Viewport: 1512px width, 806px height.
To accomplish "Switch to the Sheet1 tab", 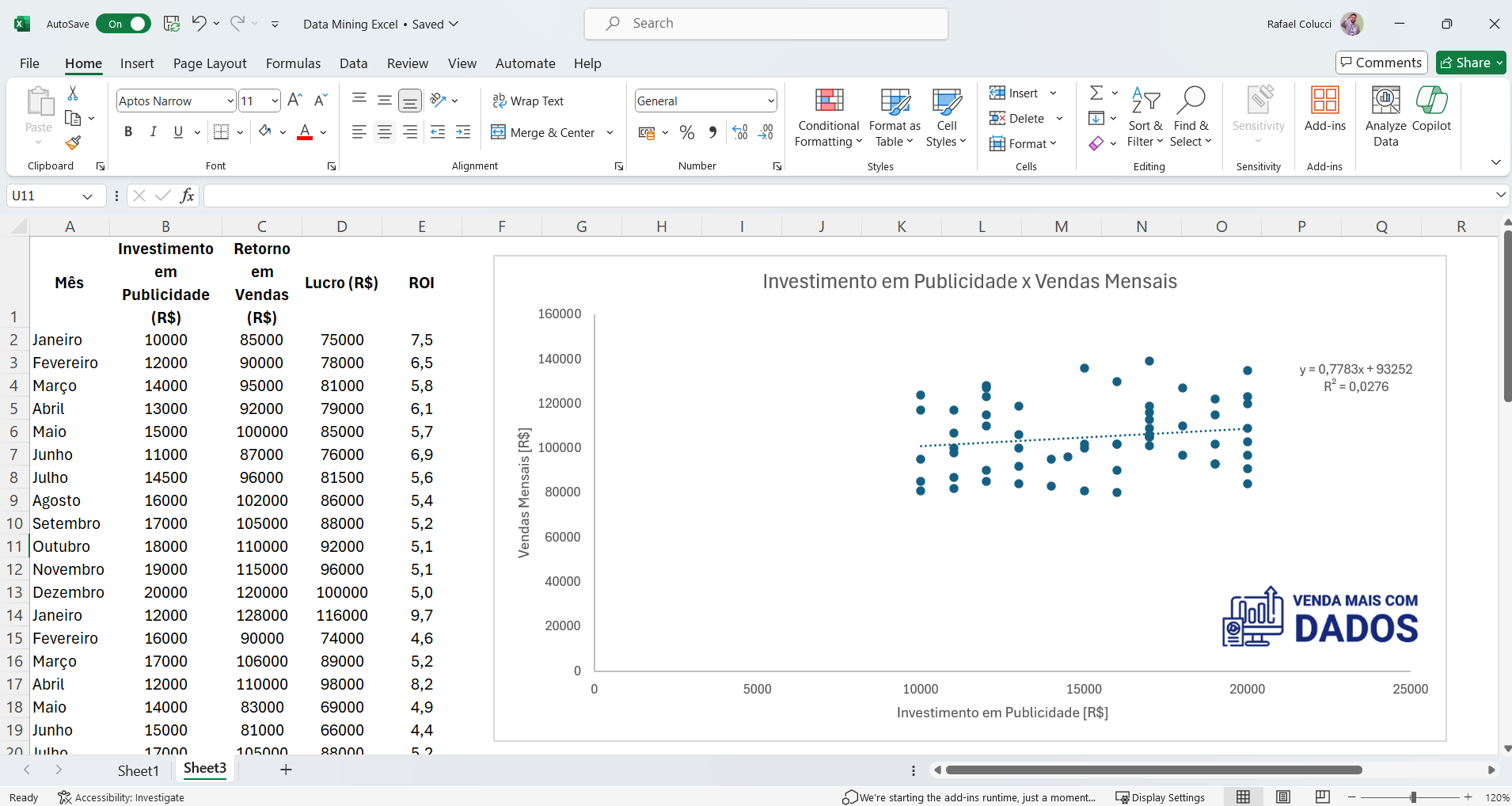I will point(138,769).
